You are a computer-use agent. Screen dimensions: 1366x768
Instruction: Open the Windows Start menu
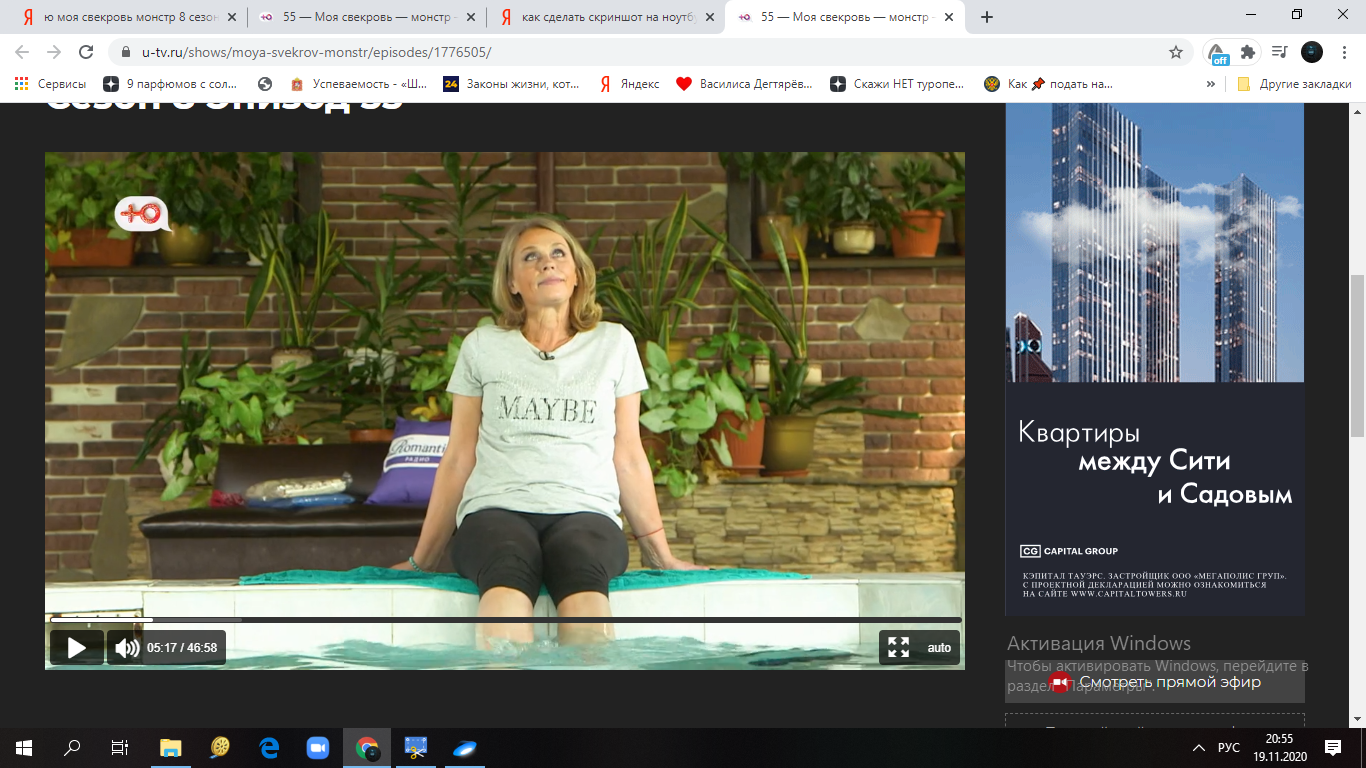tap(23, 747)
